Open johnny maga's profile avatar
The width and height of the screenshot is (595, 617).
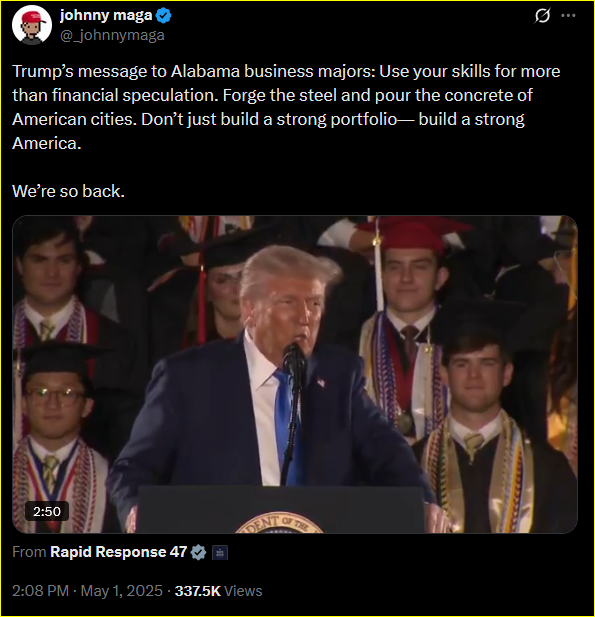tap(31, 24)
